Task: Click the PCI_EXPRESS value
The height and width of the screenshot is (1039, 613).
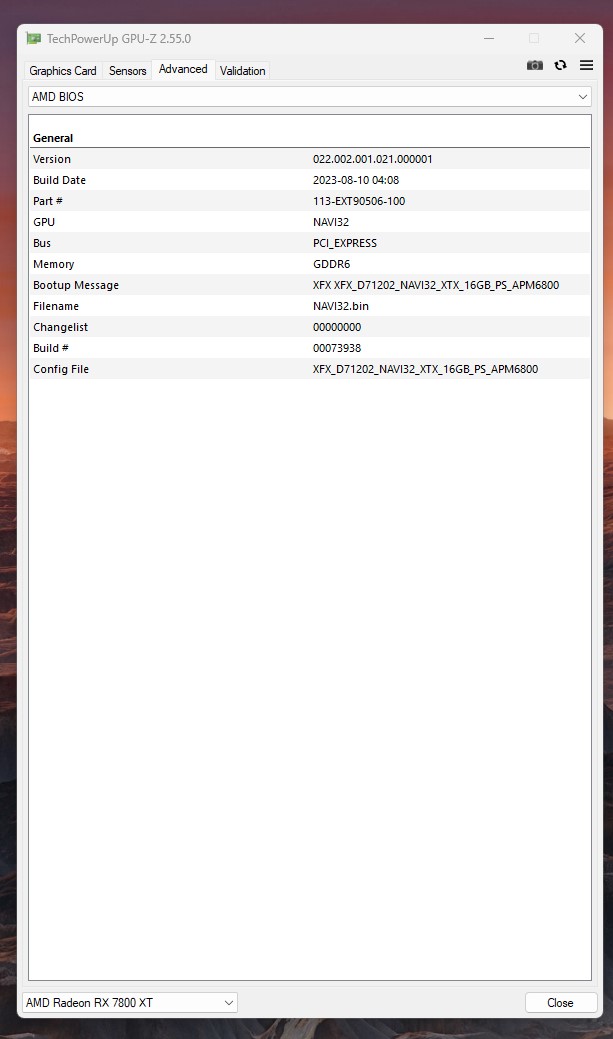Action: pos(345,243)
